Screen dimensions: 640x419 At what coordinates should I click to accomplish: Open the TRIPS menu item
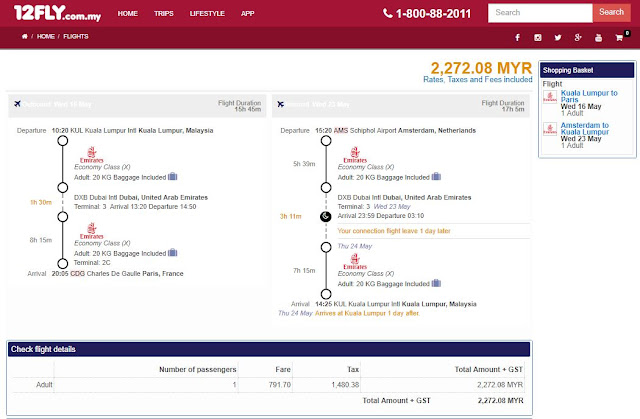tap(164, 13)
